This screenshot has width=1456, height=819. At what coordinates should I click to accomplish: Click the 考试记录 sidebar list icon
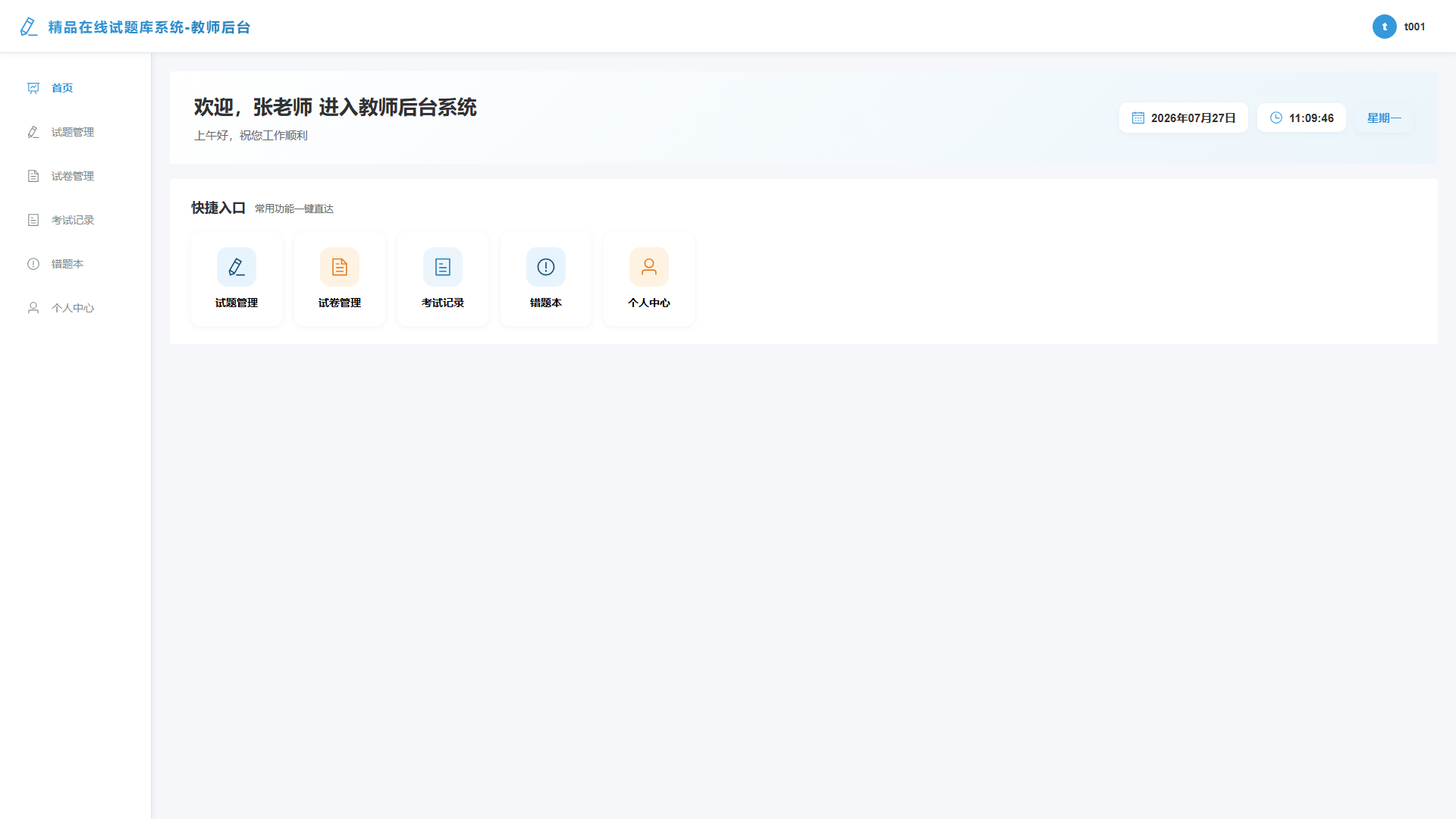pos(33,220)
